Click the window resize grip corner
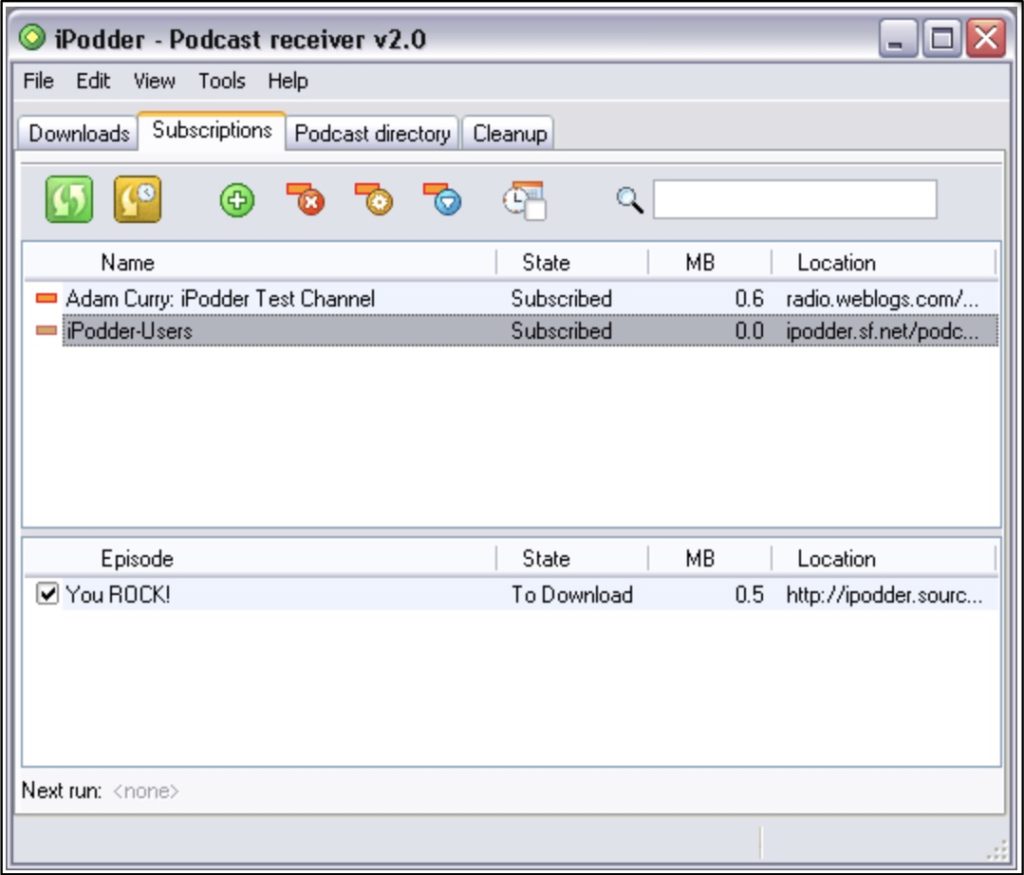Image resolution: width=1024 pixels, height=875 pixels. [997, 849]
